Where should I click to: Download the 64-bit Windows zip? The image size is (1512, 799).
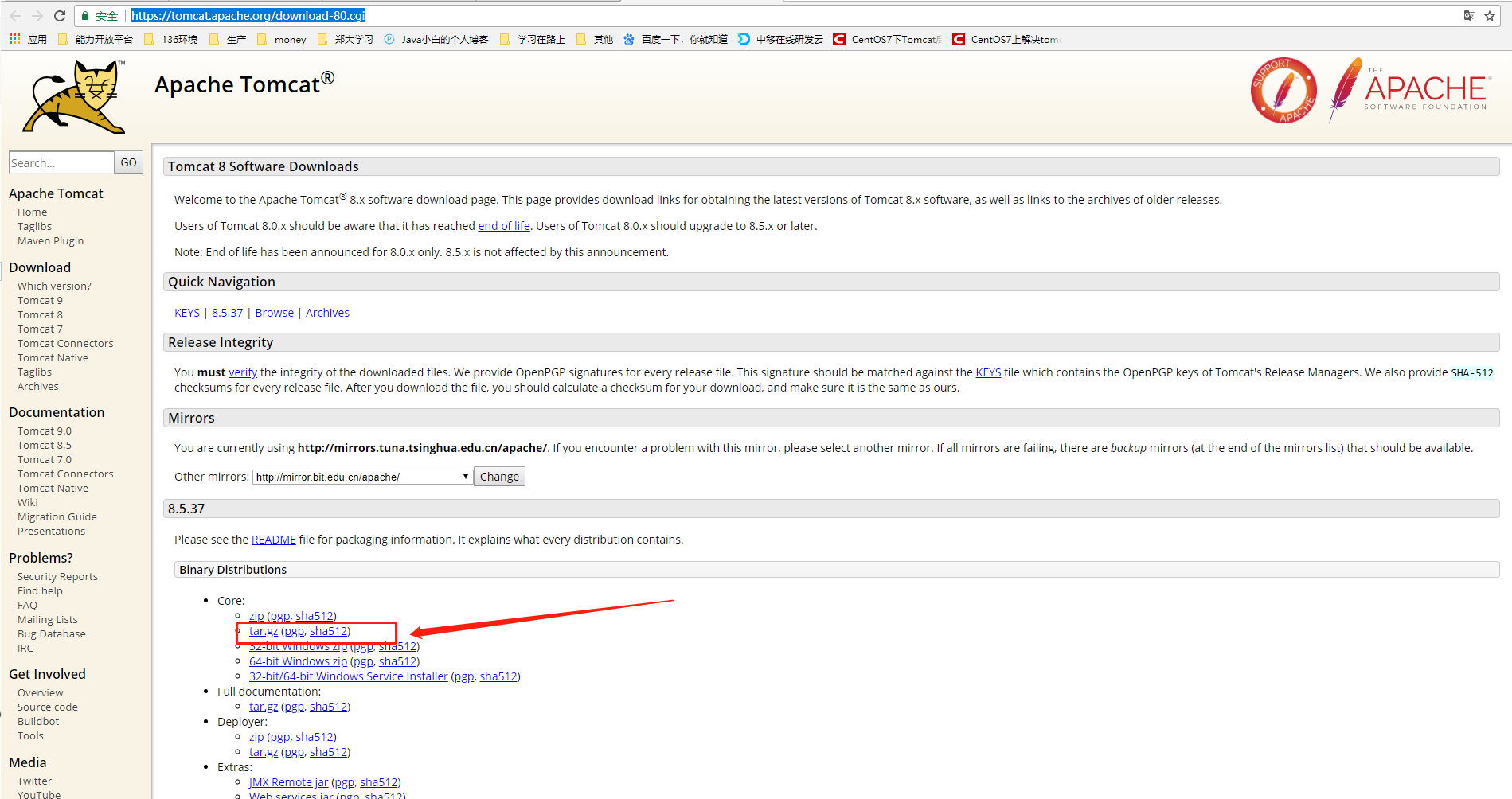pyautogui.click(x=298, y=661)
